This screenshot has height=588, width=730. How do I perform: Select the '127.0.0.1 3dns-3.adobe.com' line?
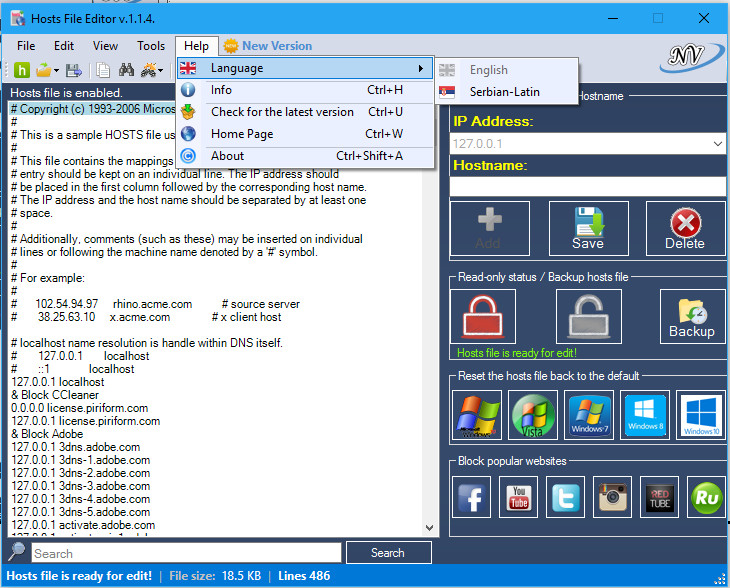click(81, 486)
